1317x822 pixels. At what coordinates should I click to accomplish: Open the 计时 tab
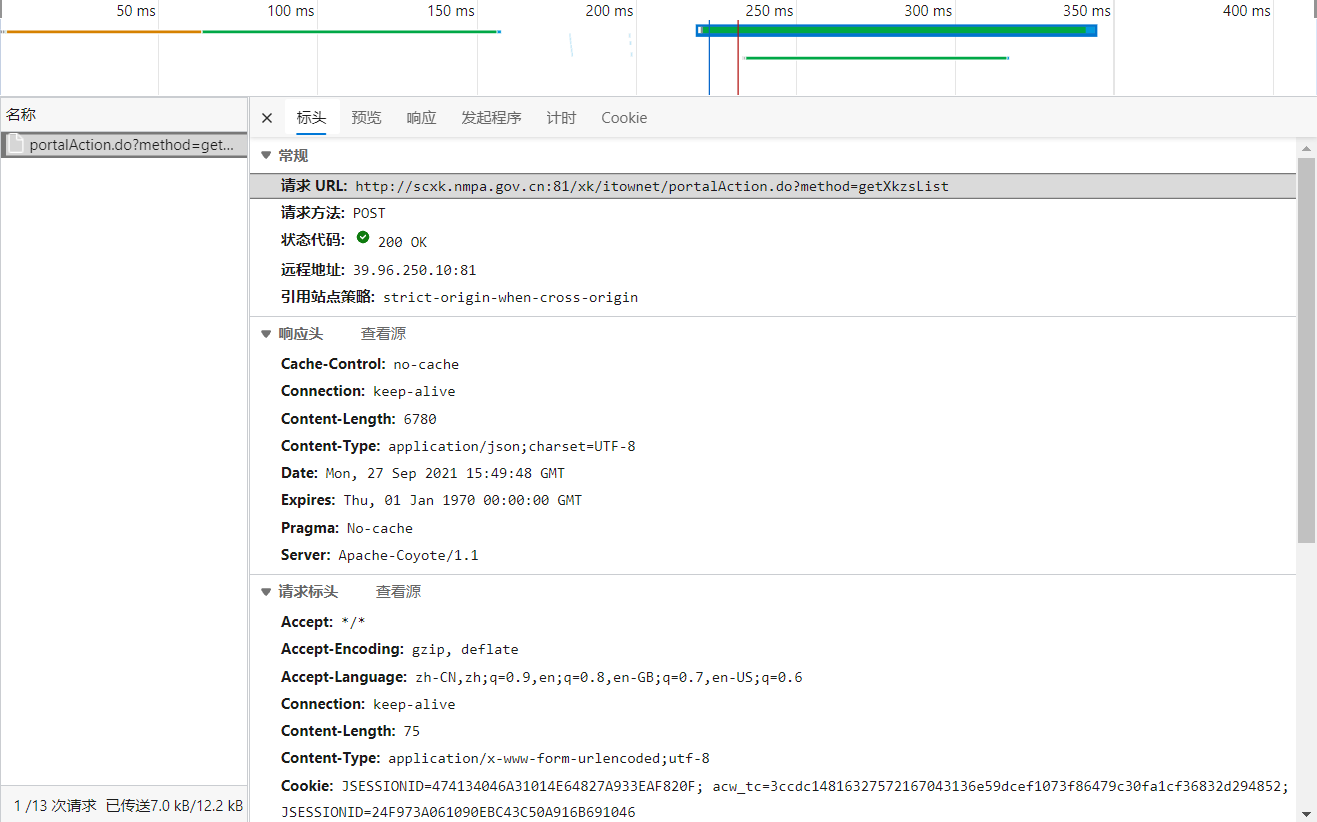(x=561, y=118)
